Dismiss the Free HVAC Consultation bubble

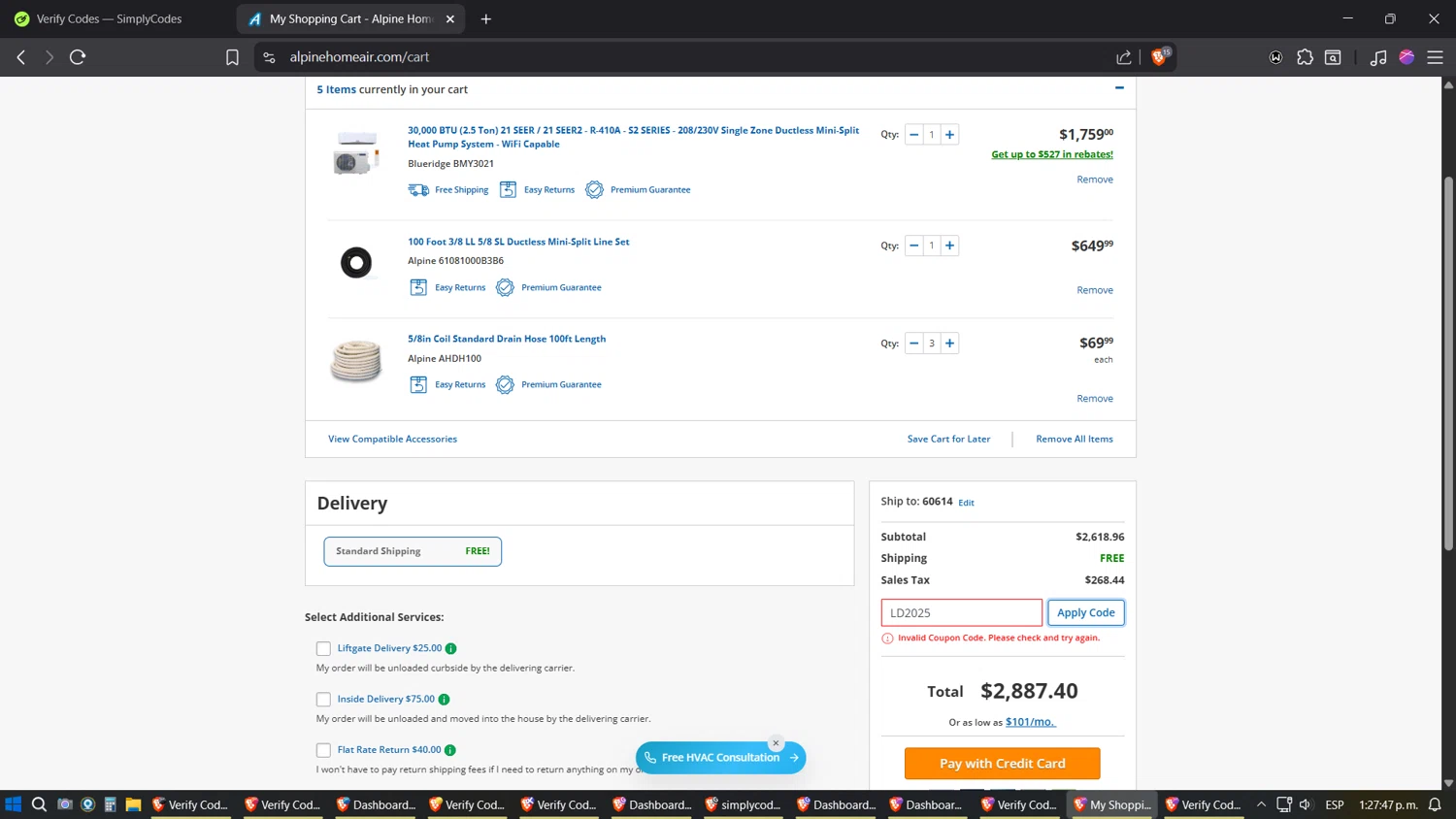click(x=776, y=743)
